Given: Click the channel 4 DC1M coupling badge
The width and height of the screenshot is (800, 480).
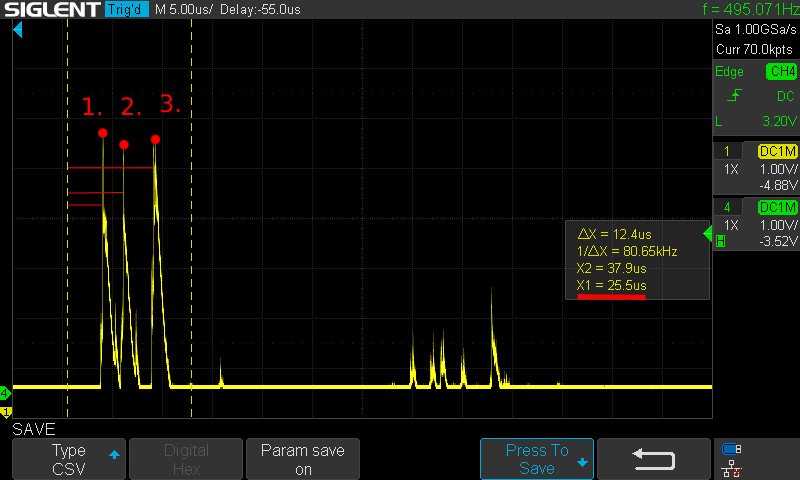Looking at the screenshot, I should pyautogui.click(x=778, y=208).
